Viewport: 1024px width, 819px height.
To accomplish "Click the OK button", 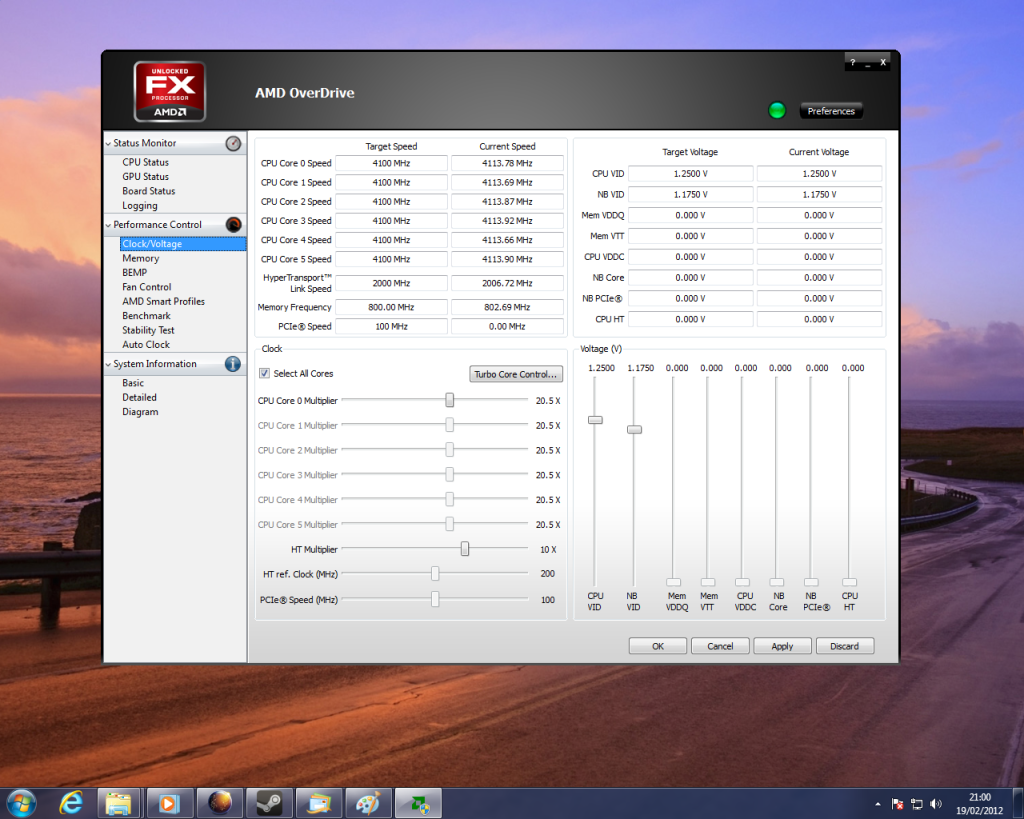I will point(658,646).
